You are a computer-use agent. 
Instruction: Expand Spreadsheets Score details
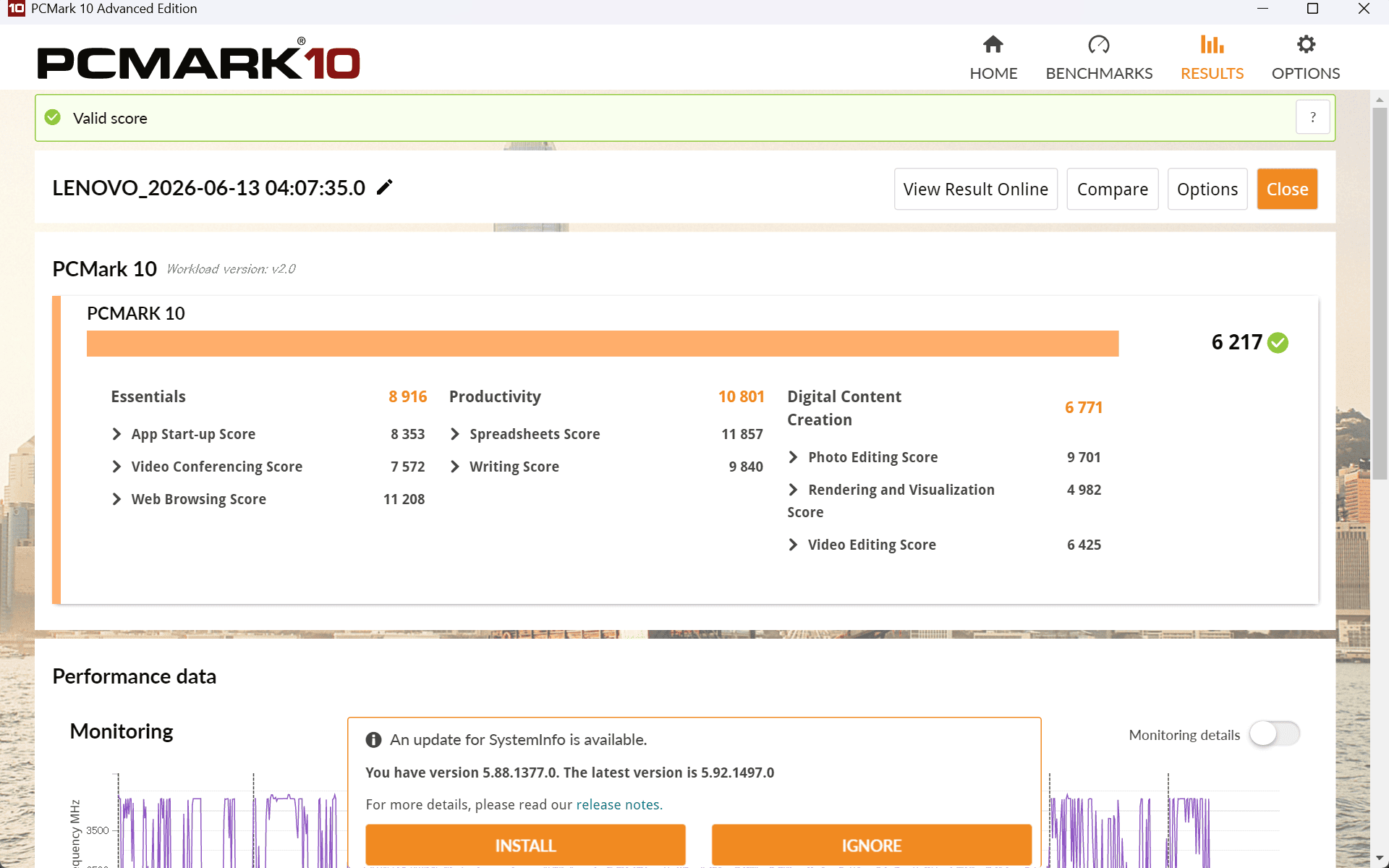(455, 434)
